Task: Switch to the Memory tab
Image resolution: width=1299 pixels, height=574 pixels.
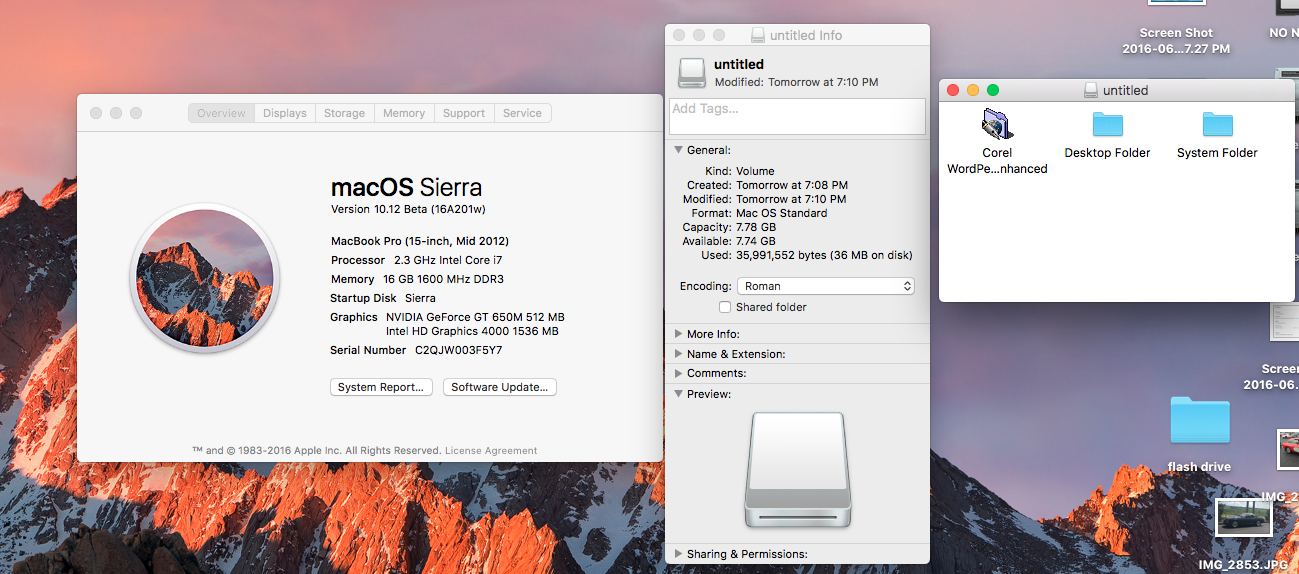Action: (x=404, y=113)
